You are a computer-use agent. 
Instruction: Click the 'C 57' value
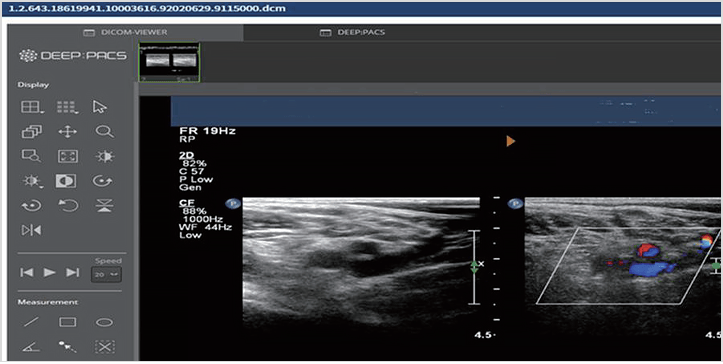pos(191,172)
